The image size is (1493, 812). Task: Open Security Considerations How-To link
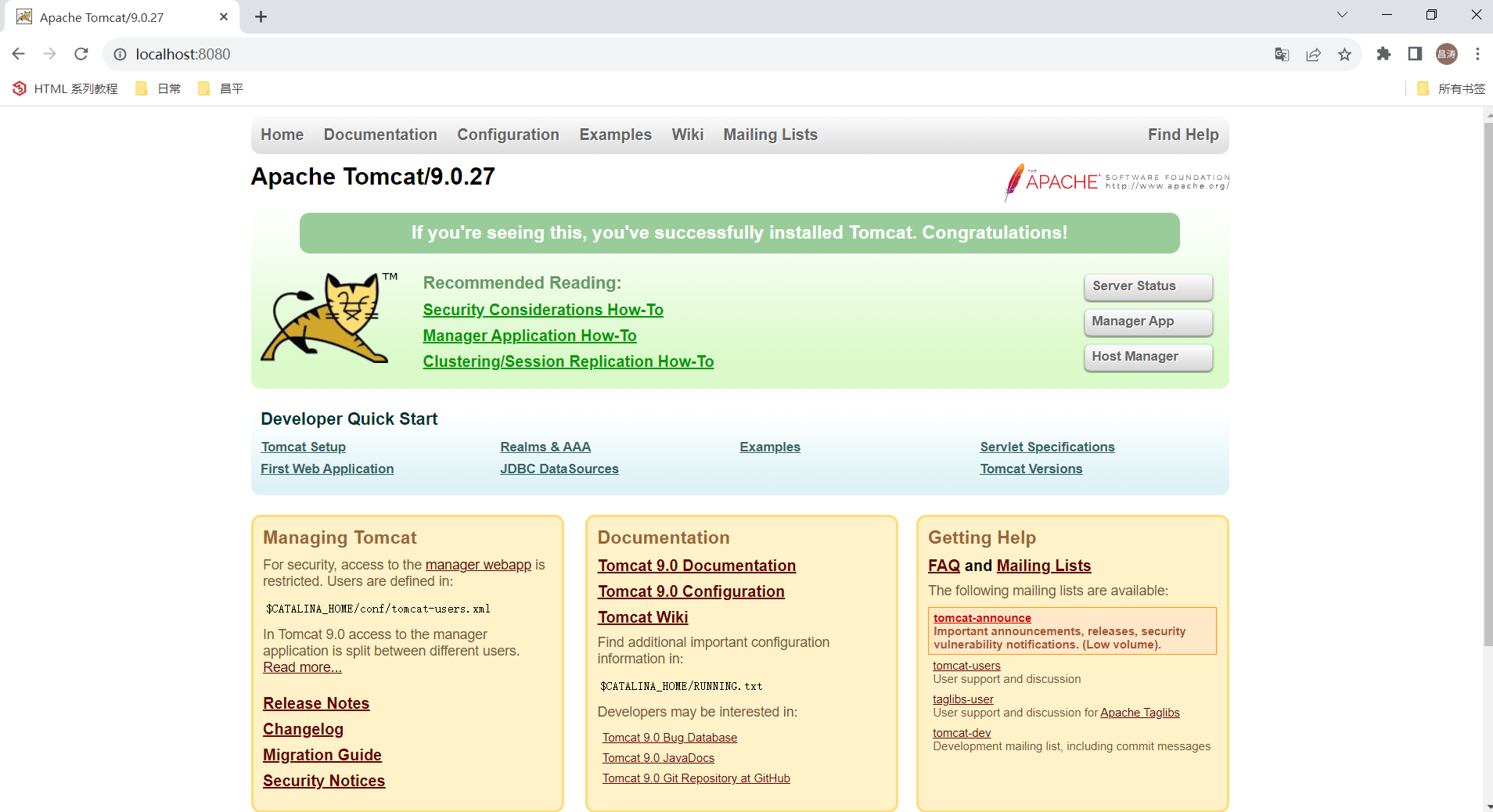click(543, 310)
